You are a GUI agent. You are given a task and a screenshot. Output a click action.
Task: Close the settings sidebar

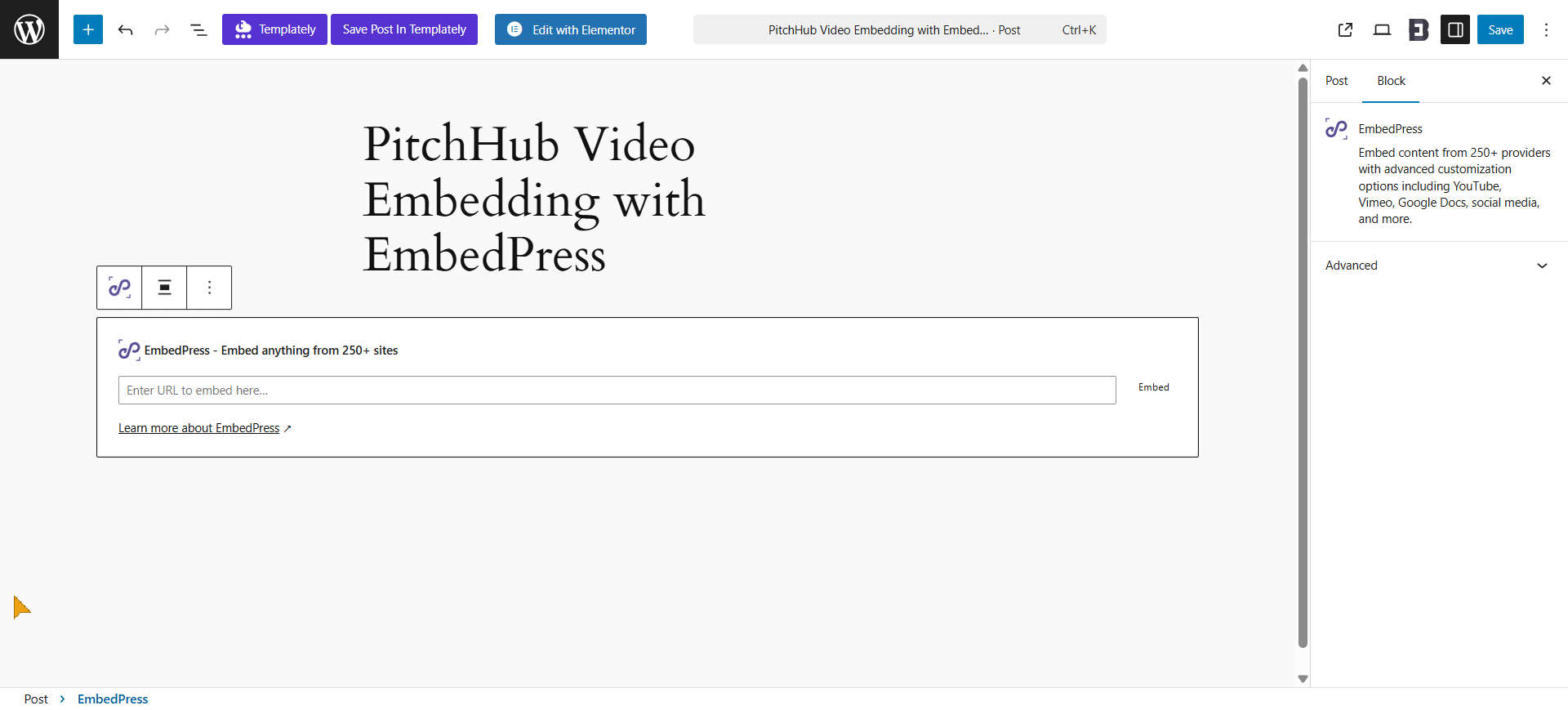coord(1546,80)
